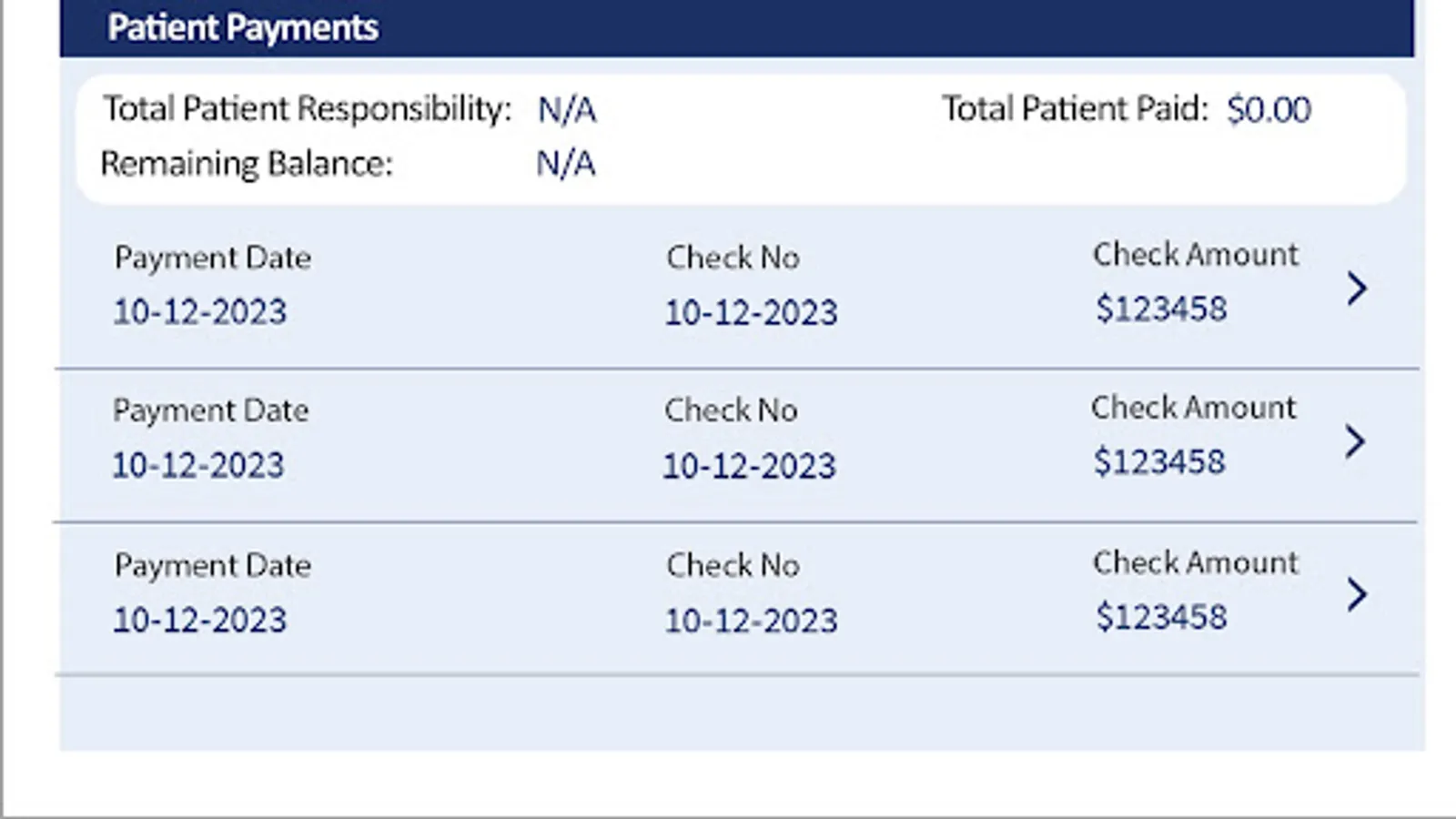Select the Total Patient Paid $0.00 value
Image resolution: width=1456 pixels, height=819 pixels.
pyautogui.click(x=1269, y=110)
